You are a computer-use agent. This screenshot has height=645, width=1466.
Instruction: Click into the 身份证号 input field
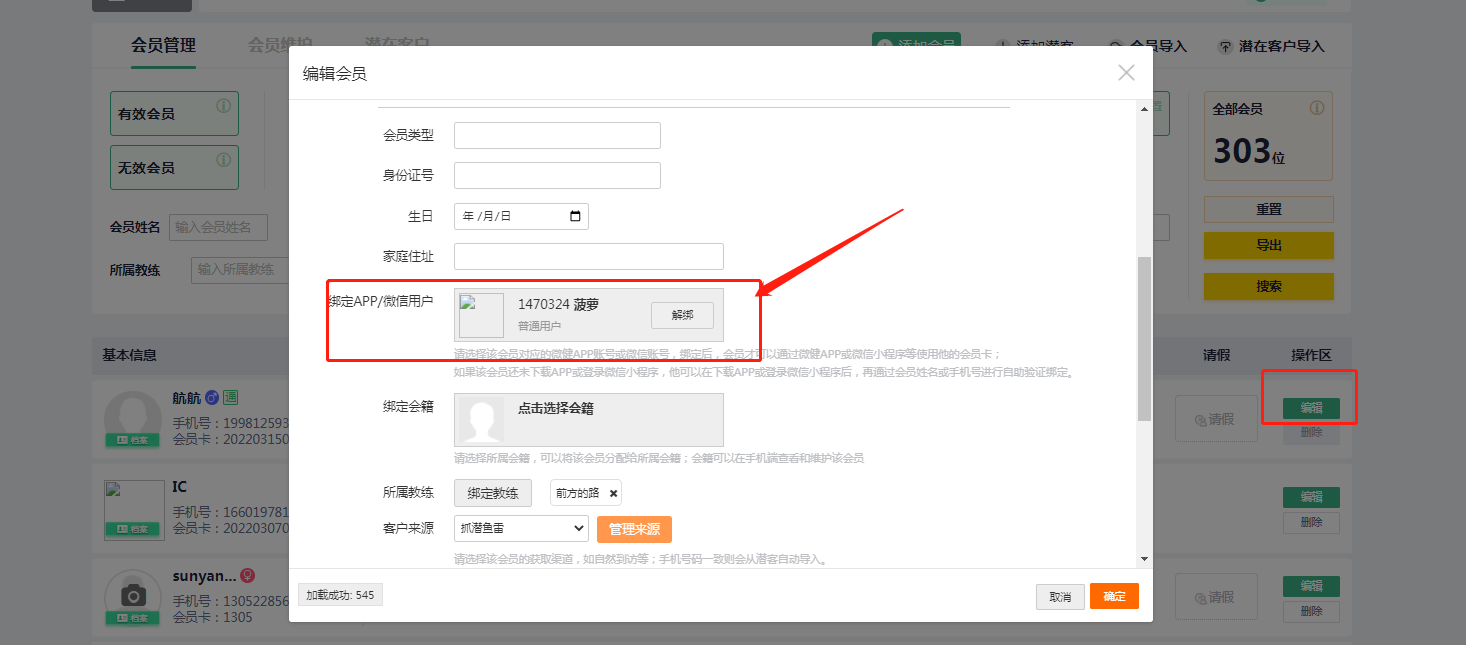pos(557,175)
